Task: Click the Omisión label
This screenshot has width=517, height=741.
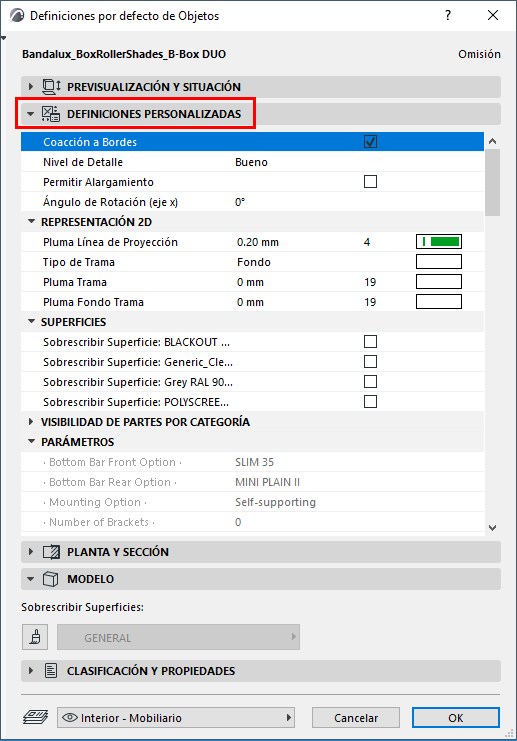Action: pyautogui.click(x=479, y=54)
